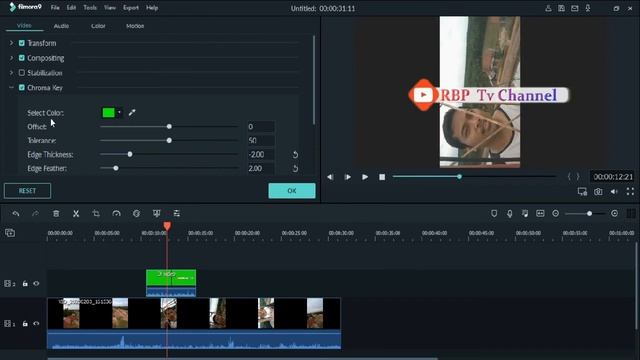This screenshot has height=360, width=640.
Task: Expand the Stabilization section
Action: 11,73
